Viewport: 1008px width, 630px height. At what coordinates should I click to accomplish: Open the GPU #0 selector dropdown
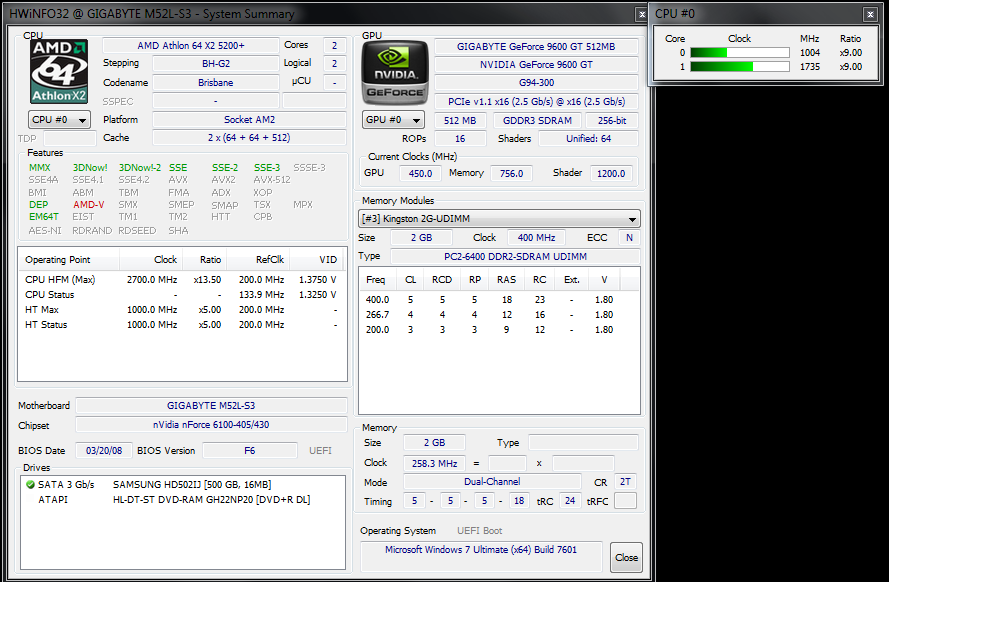pyautogui.click(x=393, y=120)
